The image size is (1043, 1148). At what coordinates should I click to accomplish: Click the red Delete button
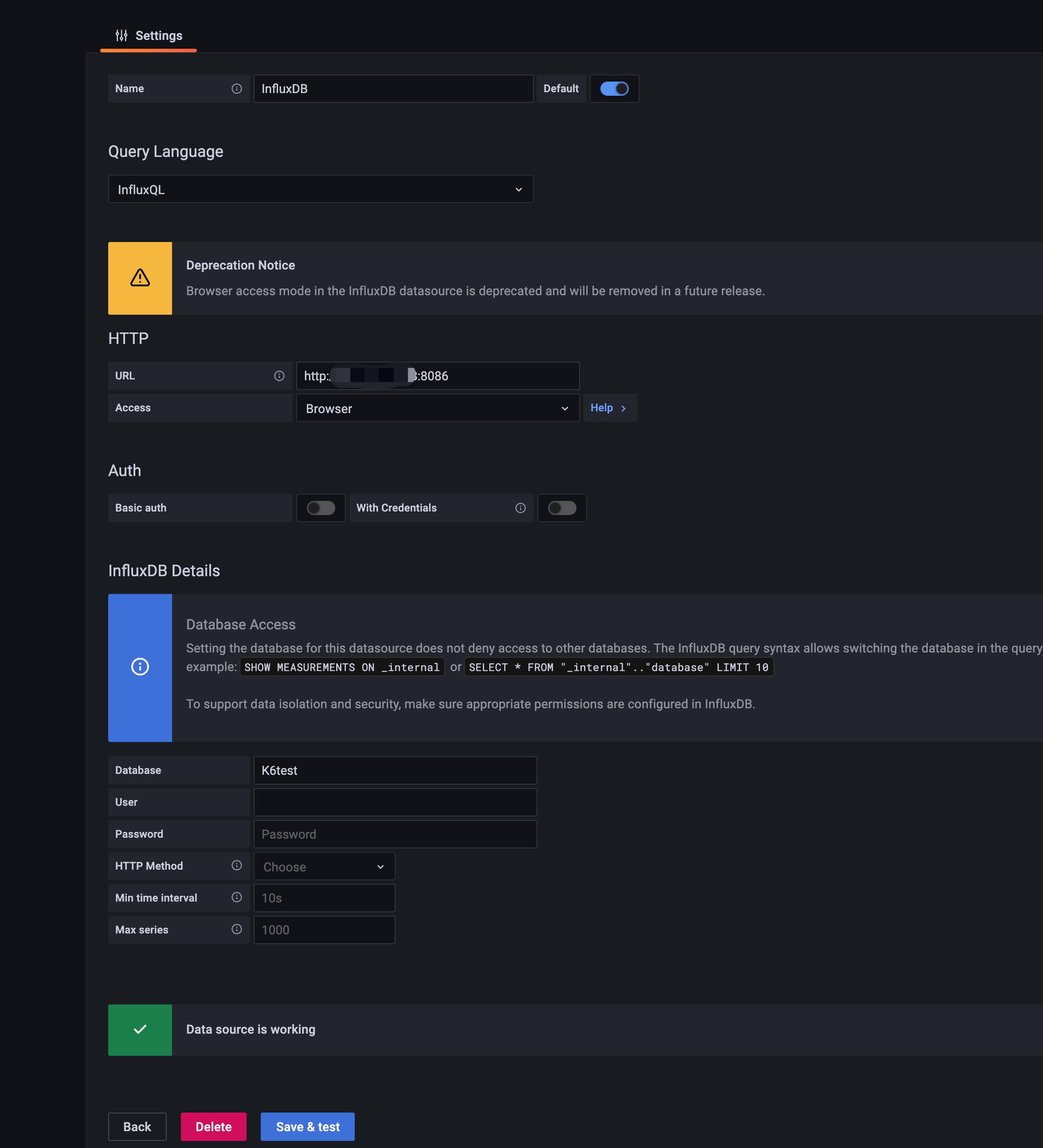pos(214,1127)
